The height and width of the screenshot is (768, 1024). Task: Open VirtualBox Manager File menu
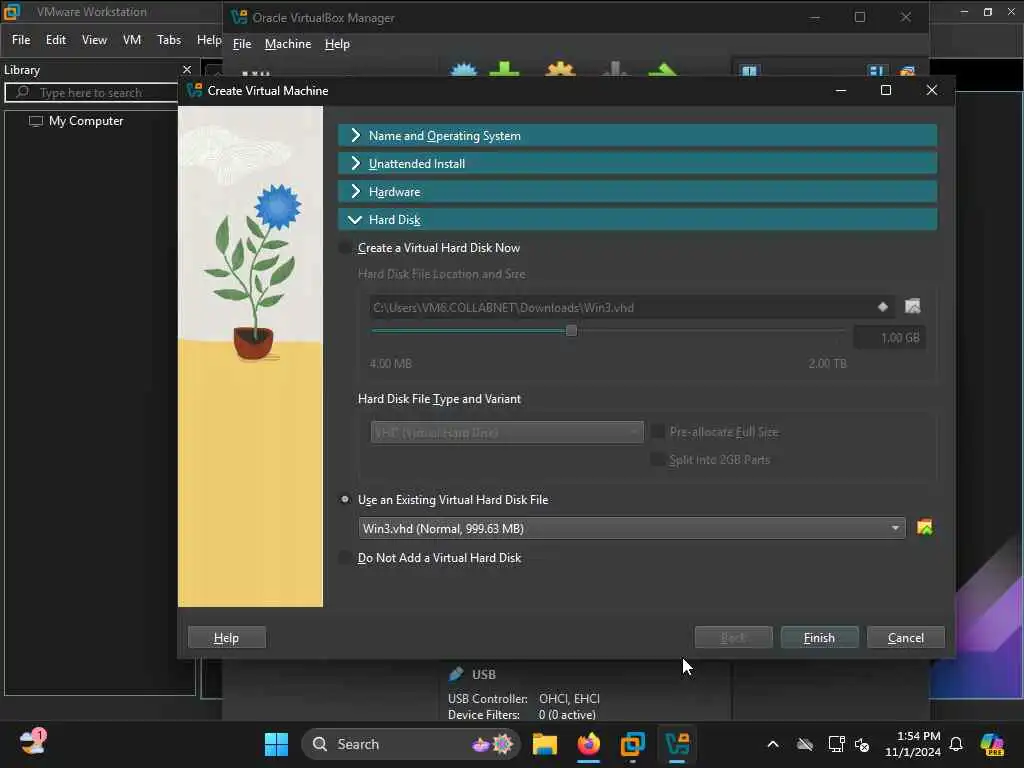pos(242,44)
